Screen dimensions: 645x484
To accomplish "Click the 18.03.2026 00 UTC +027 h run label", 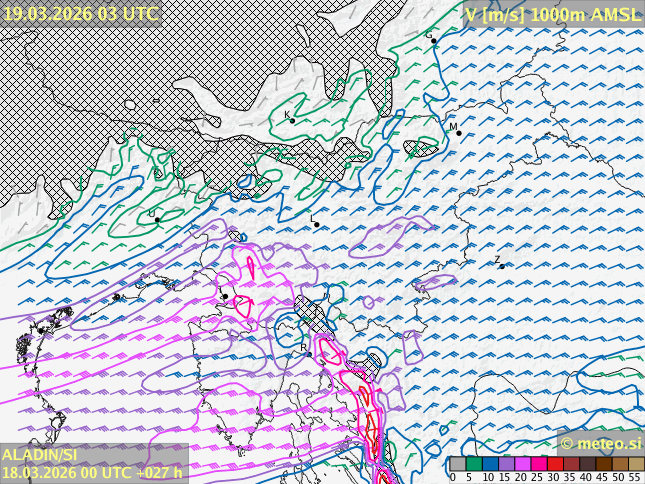I will pos(92,472).
